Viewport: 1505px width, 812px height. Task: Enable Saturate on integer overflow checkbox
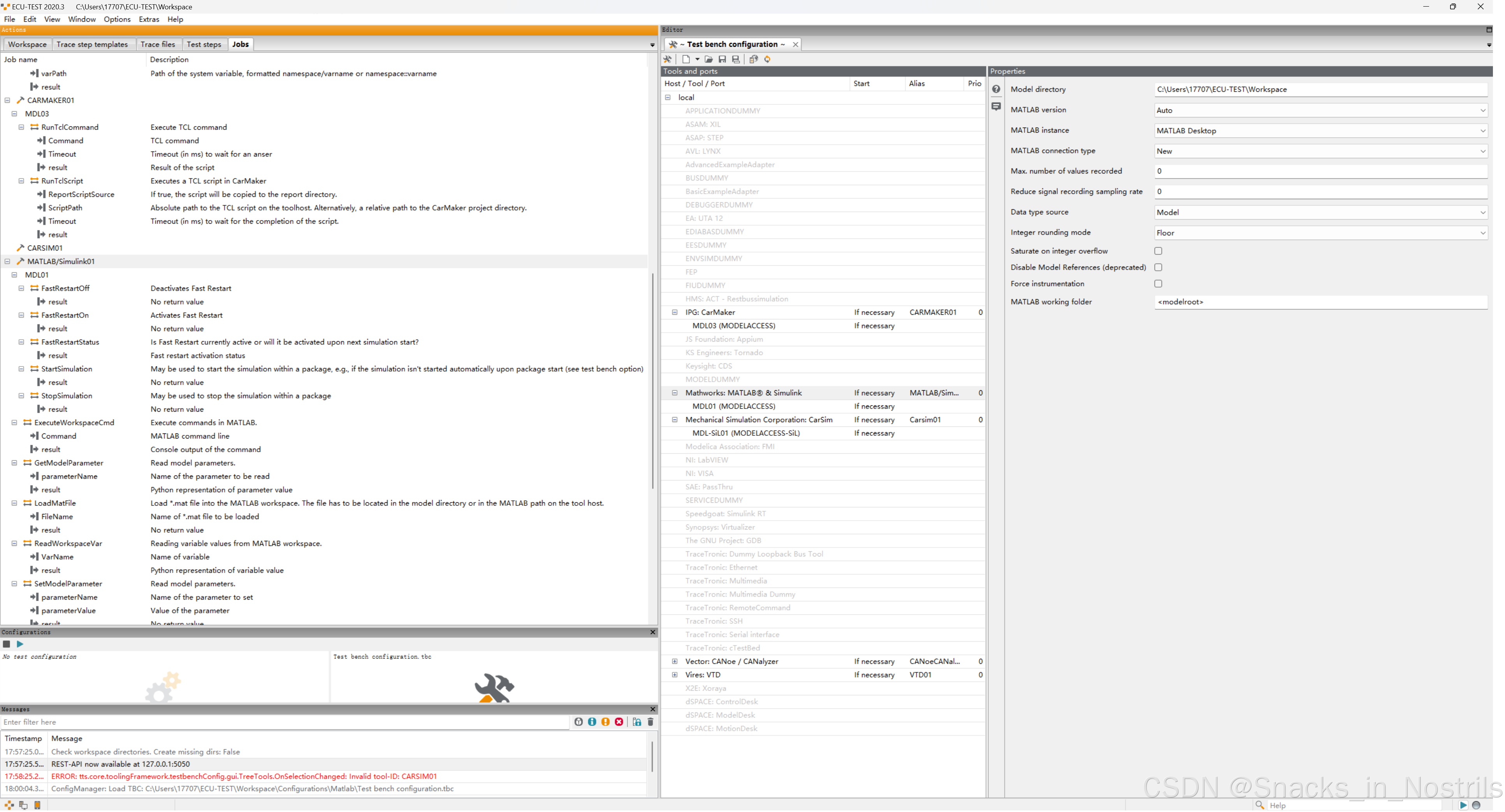[x=1158, y=251]
